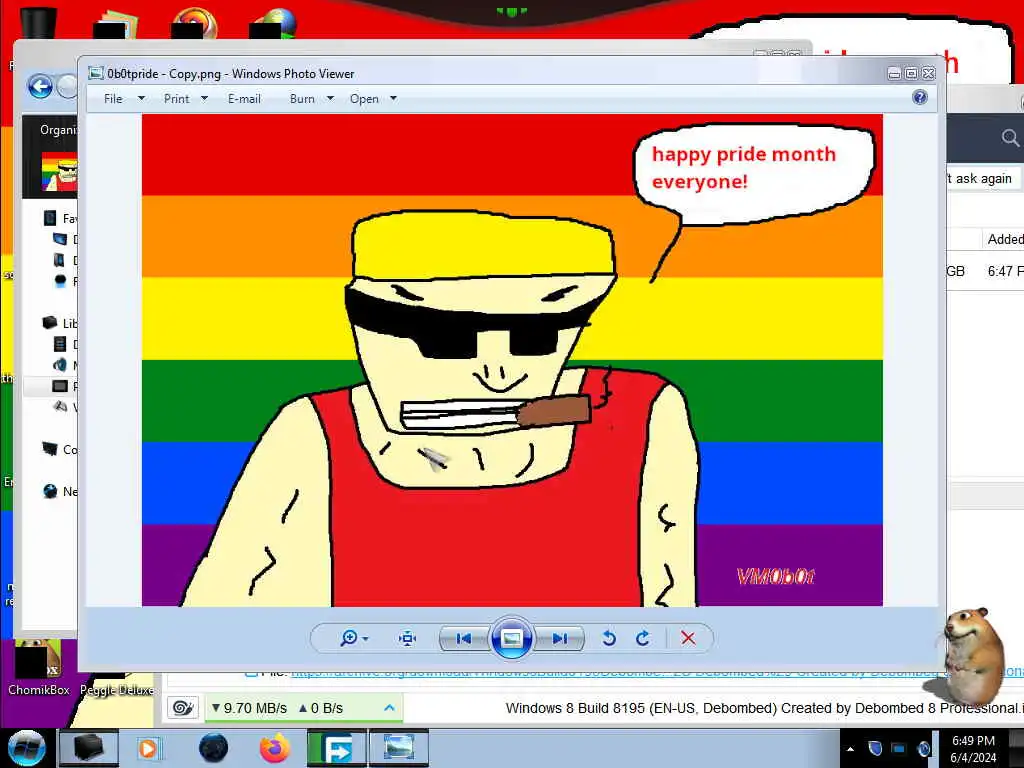Click the search magnifier in background window
1024x768 pixels.
tap(1010, 138)
